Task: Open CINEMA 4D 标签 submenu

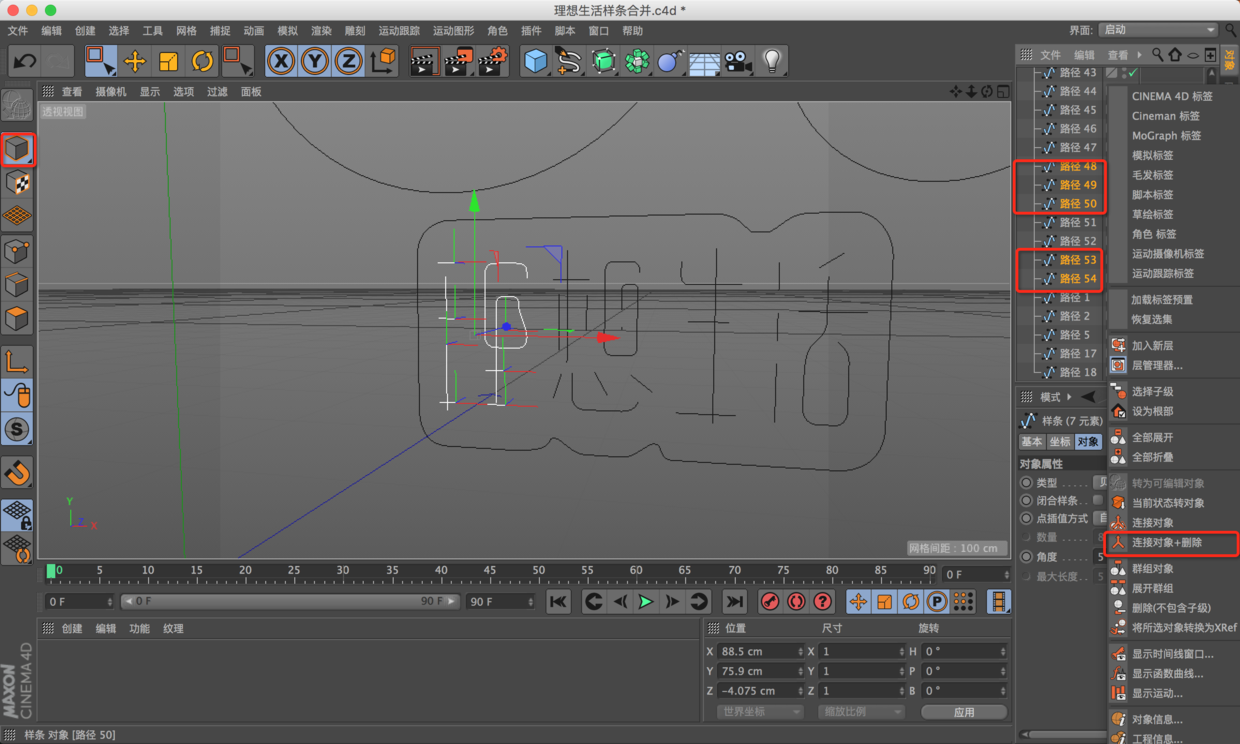Action: pos(1173,96)
